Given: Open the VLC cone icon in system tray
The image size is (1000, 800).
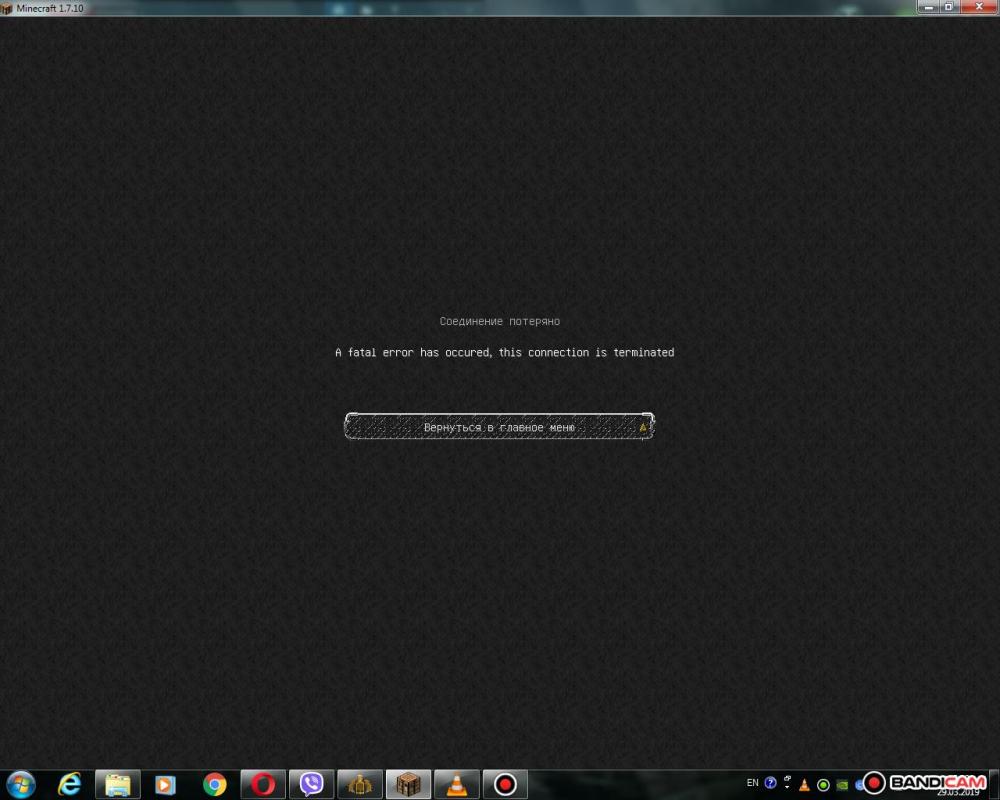Looking at the screenshot, I should click(x=804, y=785).
